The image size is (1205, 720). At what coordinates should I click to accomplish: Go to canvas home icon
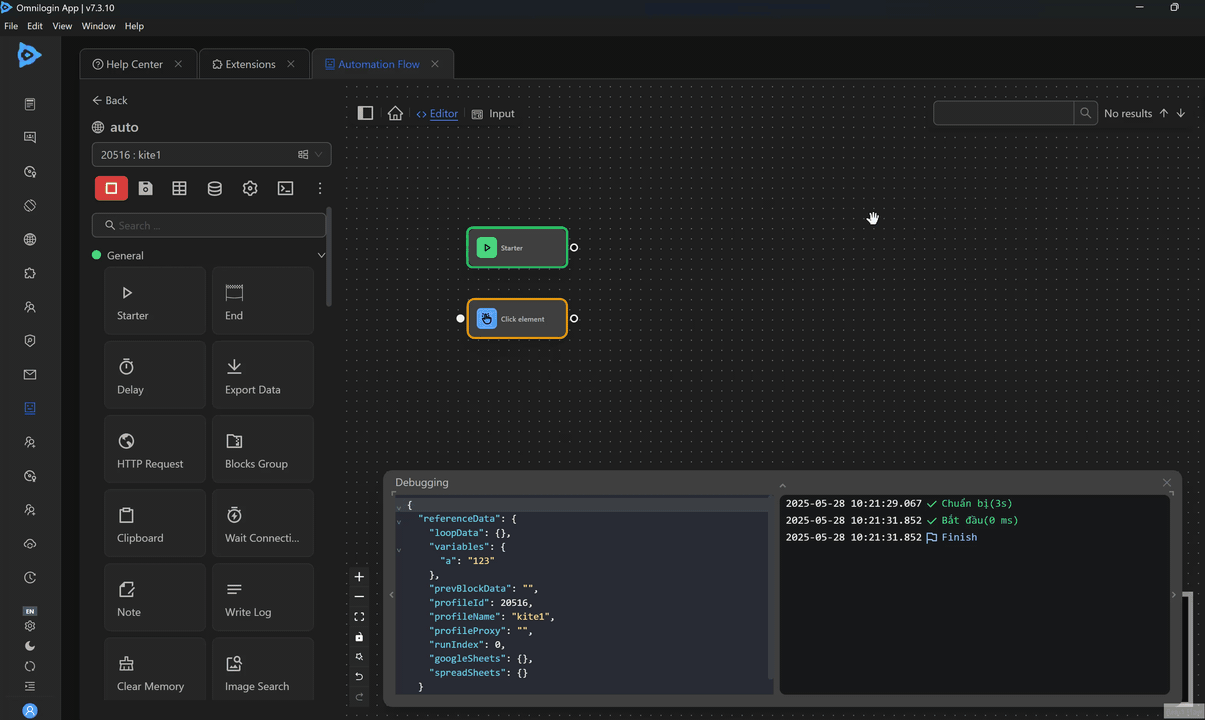(x=395, y=114)
